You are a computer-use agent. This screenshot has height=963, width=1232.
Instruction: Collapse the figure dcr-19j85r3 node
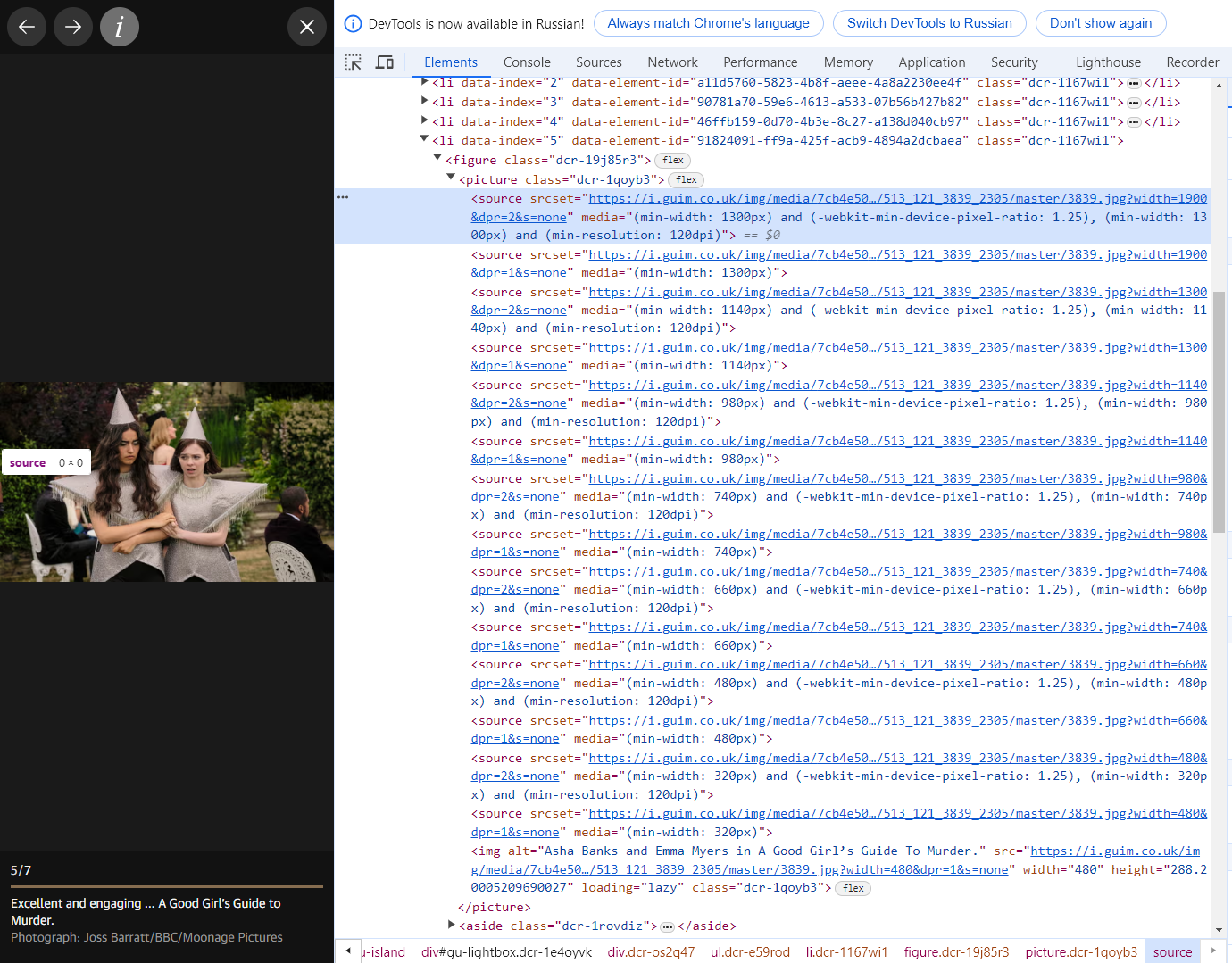437,158
